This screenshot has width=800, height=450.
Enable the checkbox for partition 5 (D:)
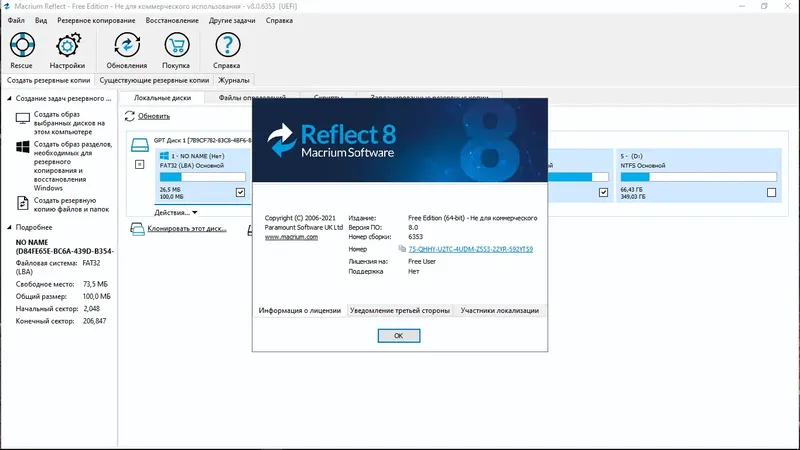[x=771, y=192]
